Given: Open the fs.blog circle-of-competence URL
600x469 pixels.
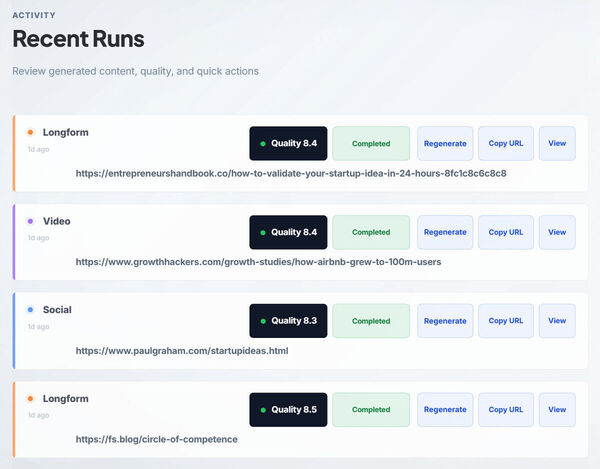Looking at the screenshot, I should click(x=157, y=440).
